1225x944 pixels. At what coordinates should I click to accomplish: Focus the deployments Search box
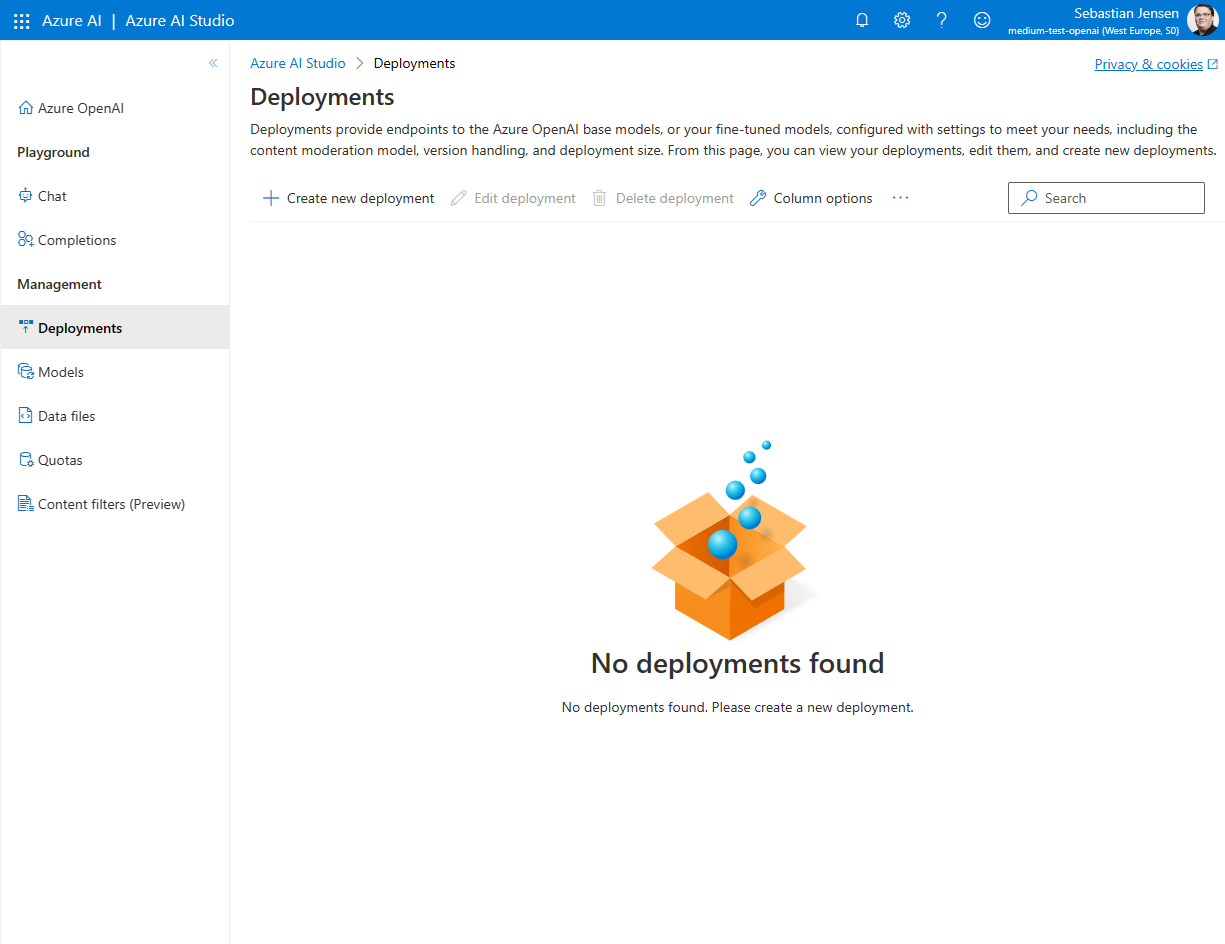(1106, 198)
